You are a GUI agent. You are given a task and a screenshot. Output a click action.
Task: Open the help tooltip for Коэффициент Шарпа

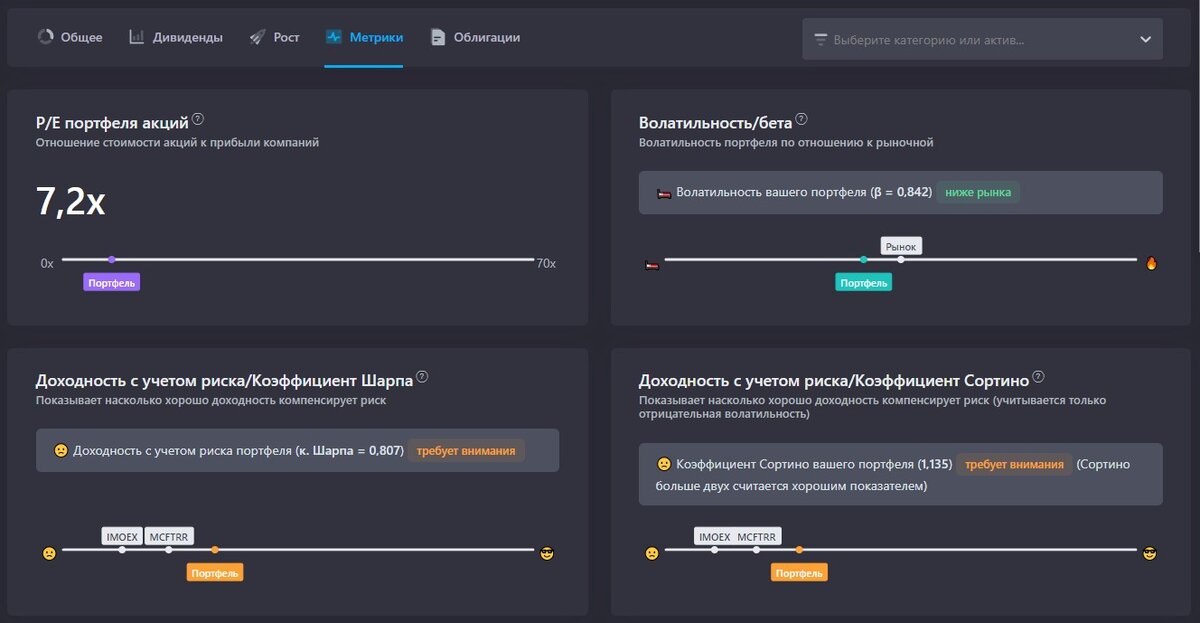click(422, 377)
